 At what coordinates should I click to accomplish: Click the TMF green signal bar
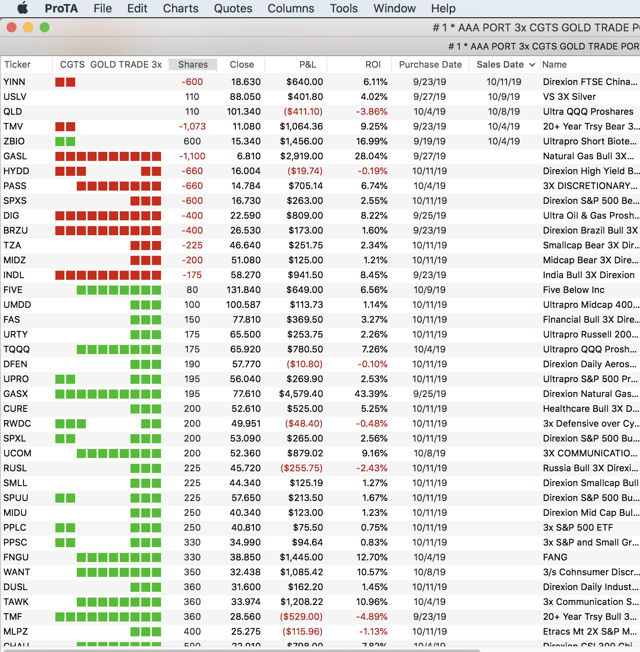[108, 617]
